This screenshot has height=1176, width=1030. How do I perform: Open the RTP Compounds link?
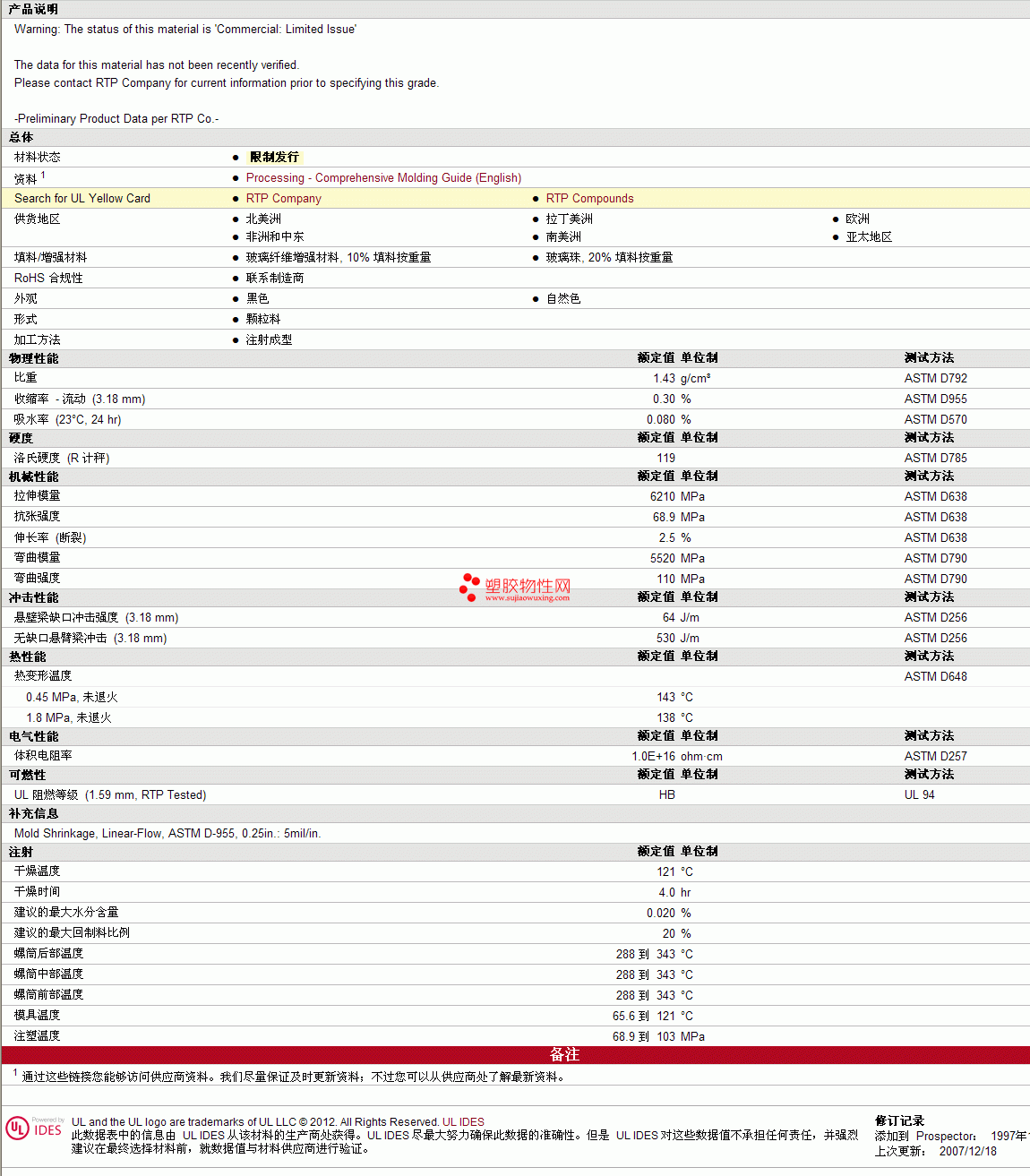(589, 199)
